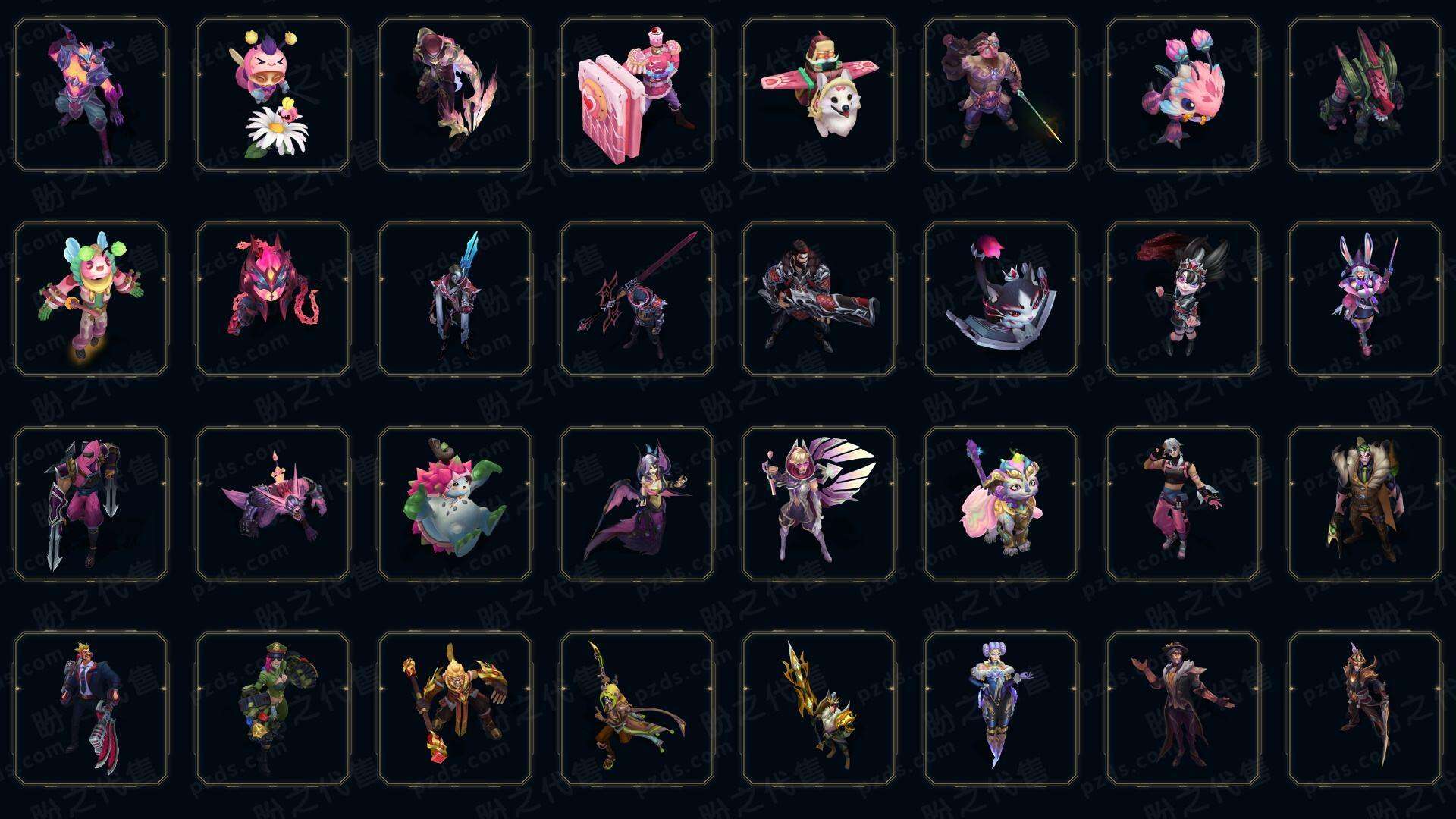Image resolution: width=1456 pixels, height=819 pixels.
Task: Pick the bearded man holding huge cannon
Action: [819, 299]
